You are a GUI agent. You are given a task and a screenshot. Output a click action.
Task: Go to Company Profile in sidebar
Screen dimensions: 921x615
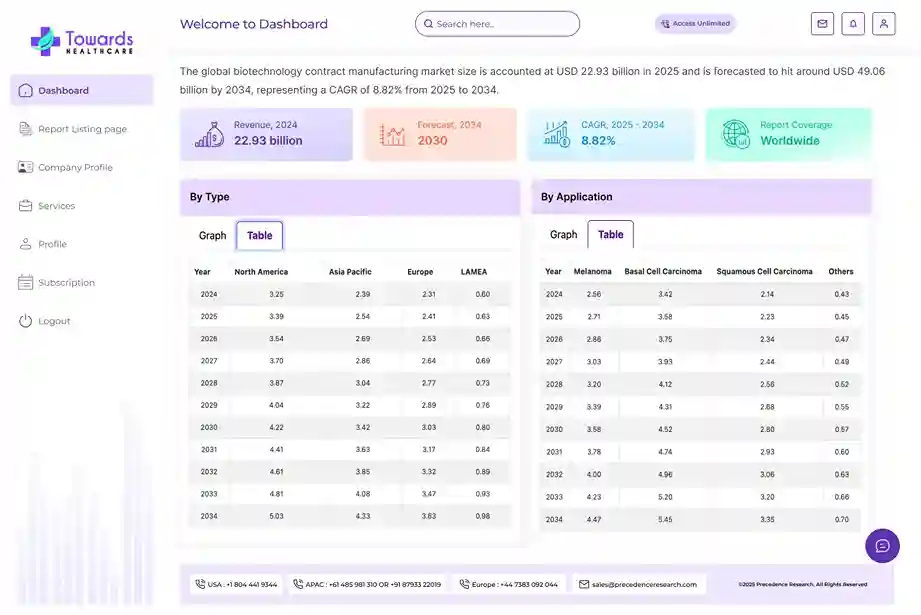tap(75, 167)
